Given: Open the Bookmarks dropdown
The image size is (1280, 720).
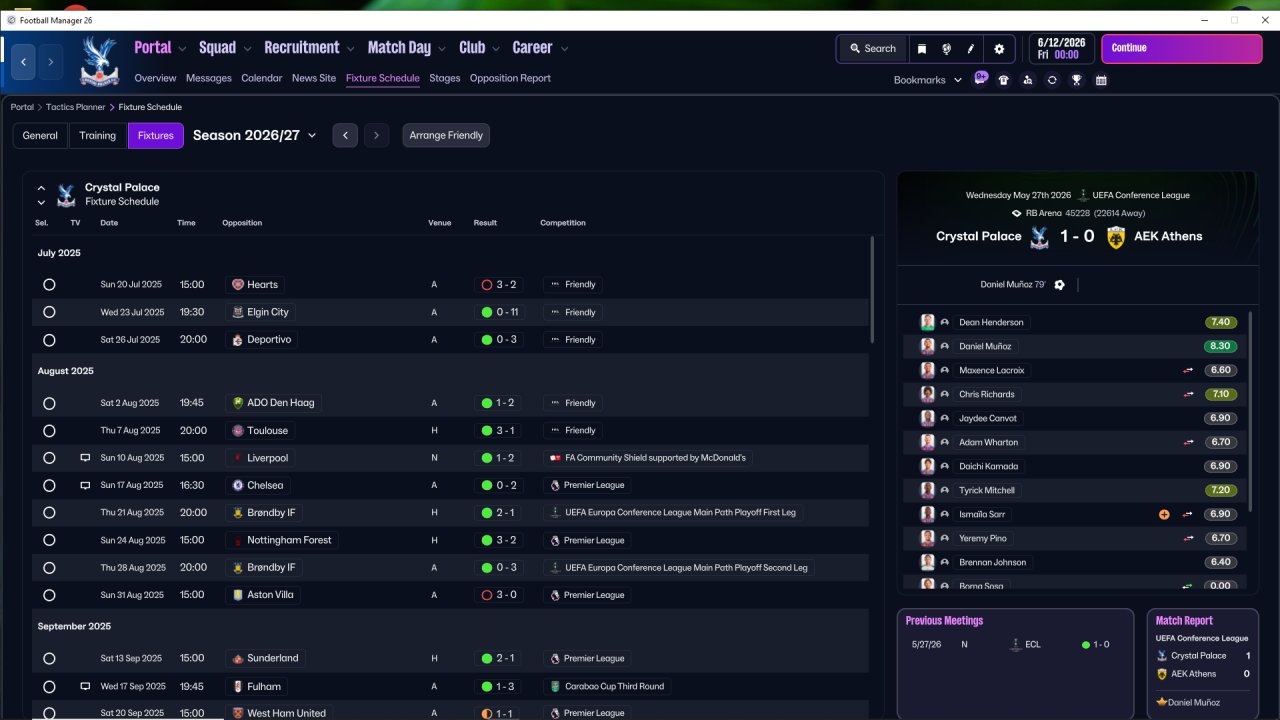Looking at the screenshot, I should [928, 80].
